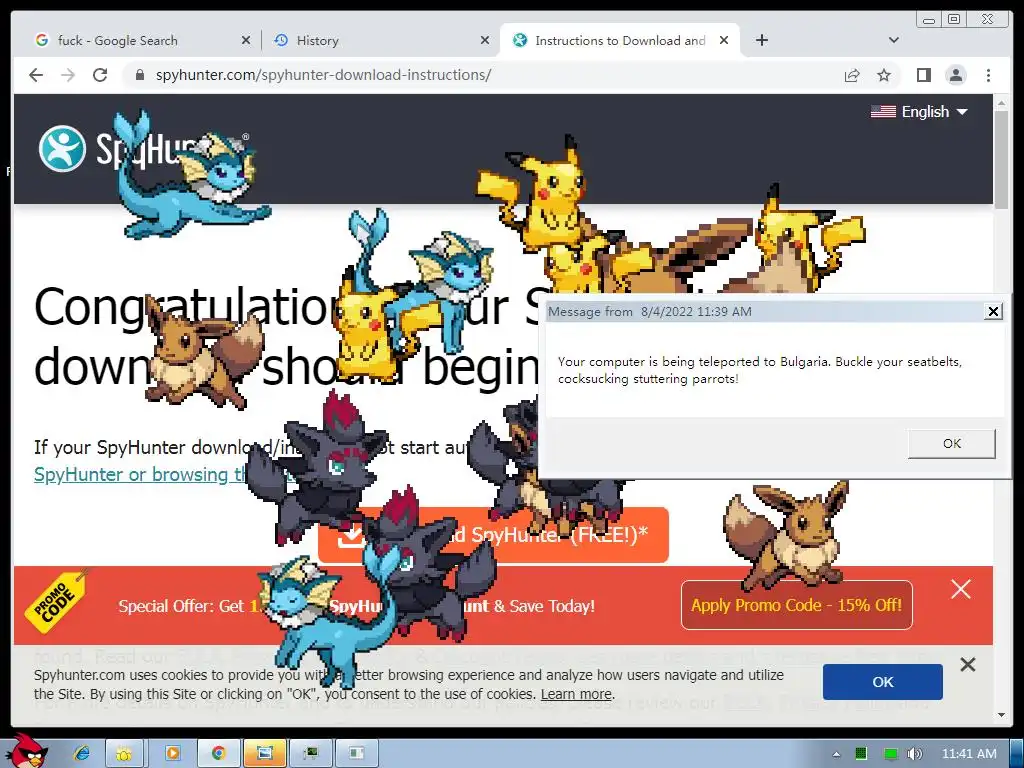The image size is (1024, 768).
Task: Dismiss the red promo banner
Action: [961, 590]
